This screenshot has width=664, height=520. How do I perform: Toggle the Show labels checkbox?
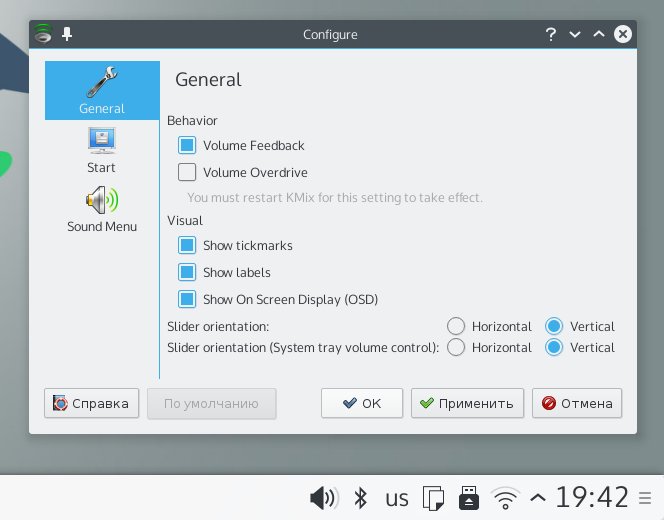pos(187,272)
